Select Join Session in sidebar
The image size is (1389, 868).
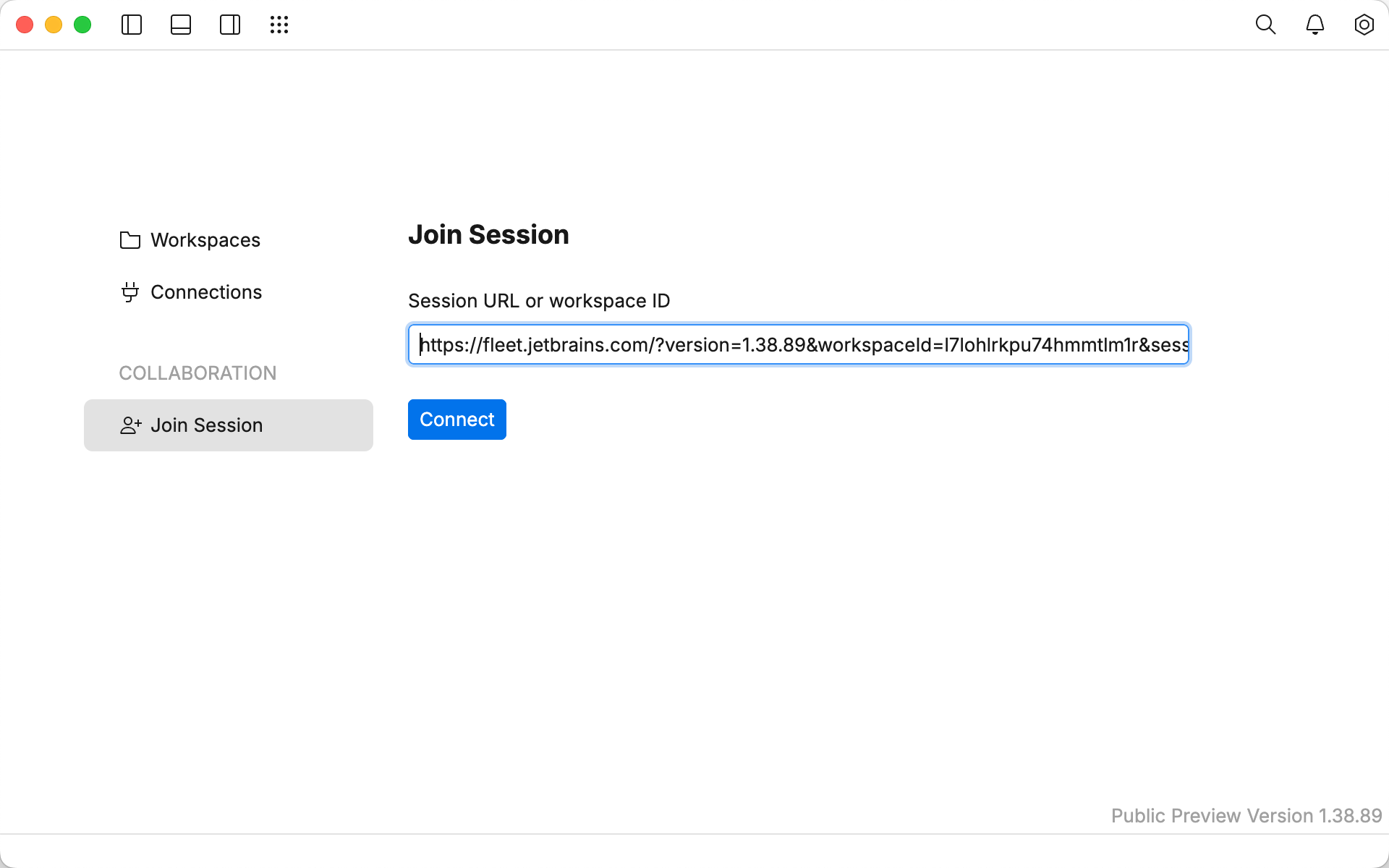tap(228, 425)
